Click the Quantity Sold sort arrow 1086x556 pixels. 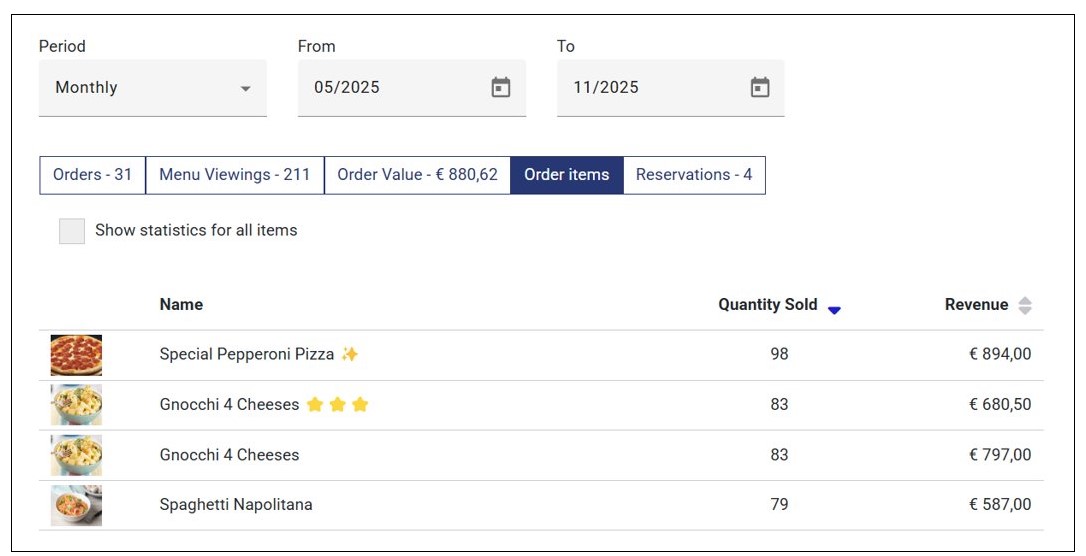pos(834,310)
